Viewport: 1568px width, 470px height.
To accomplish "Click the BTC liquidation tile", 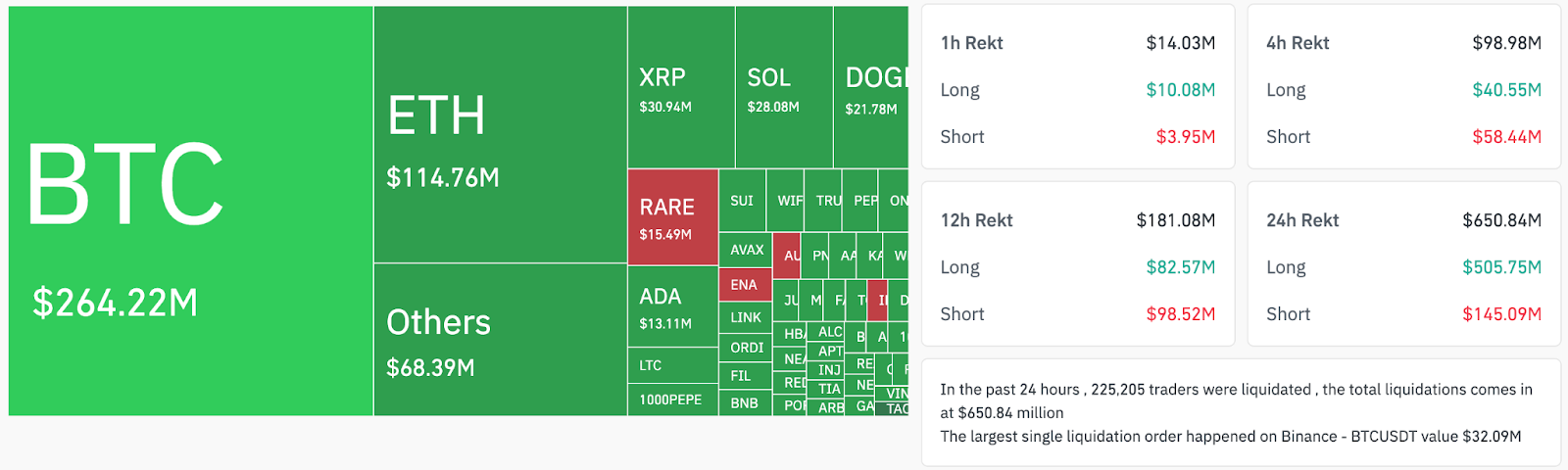I will (190, 211).
